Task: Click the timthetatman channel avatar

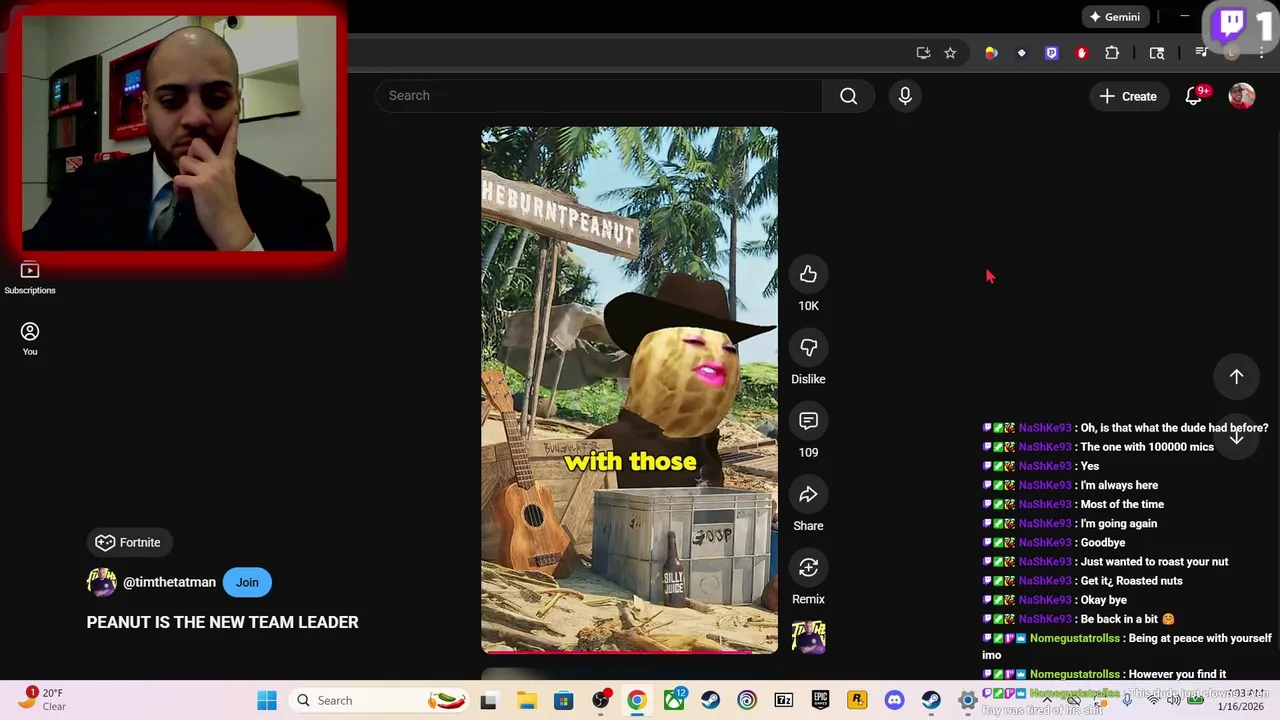Action: coord(101,582)
